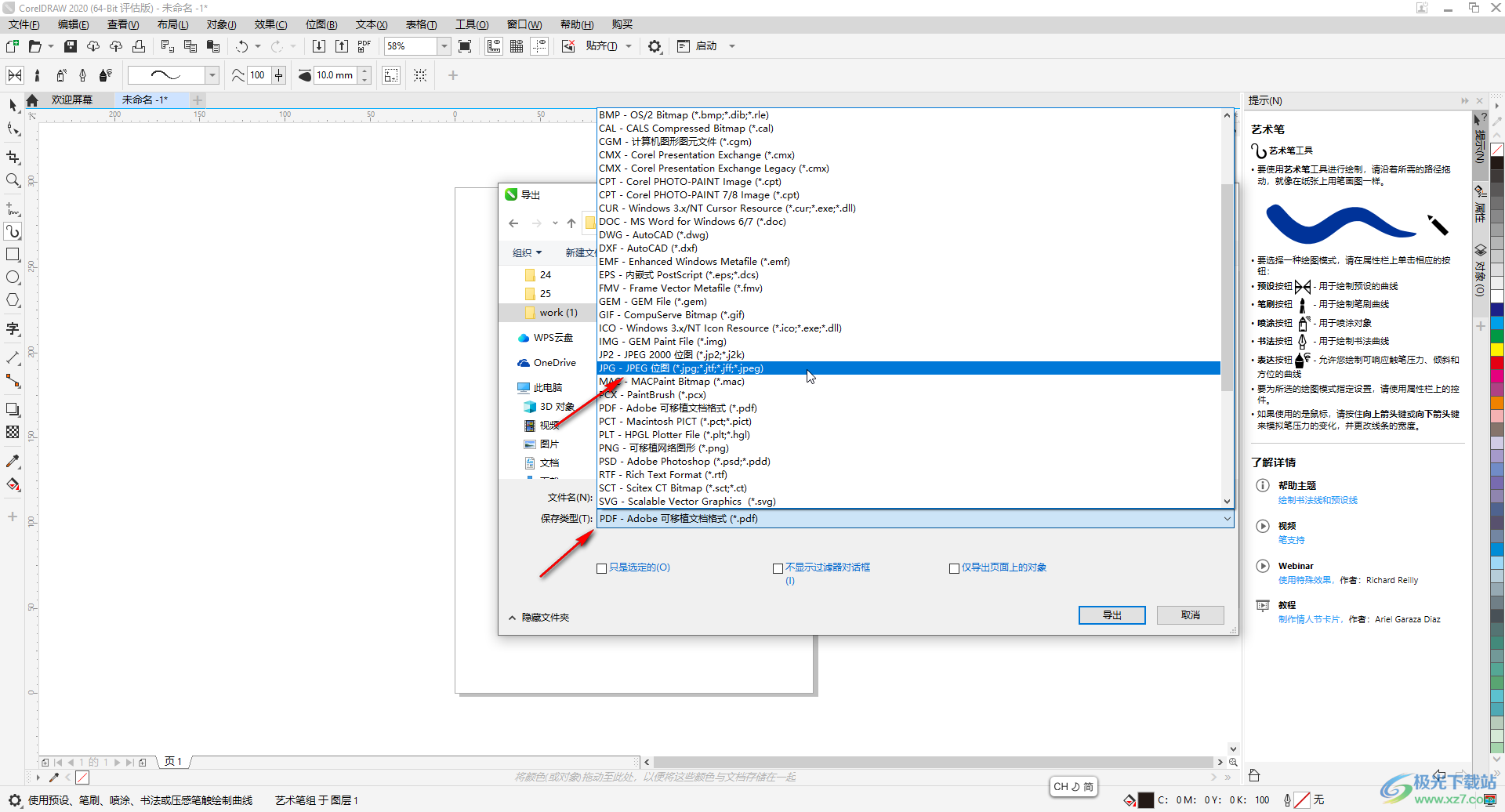Select the Rectangle tool in toolbox
The width and height of the screenshot is (1505, 812).
click(13, 255)
